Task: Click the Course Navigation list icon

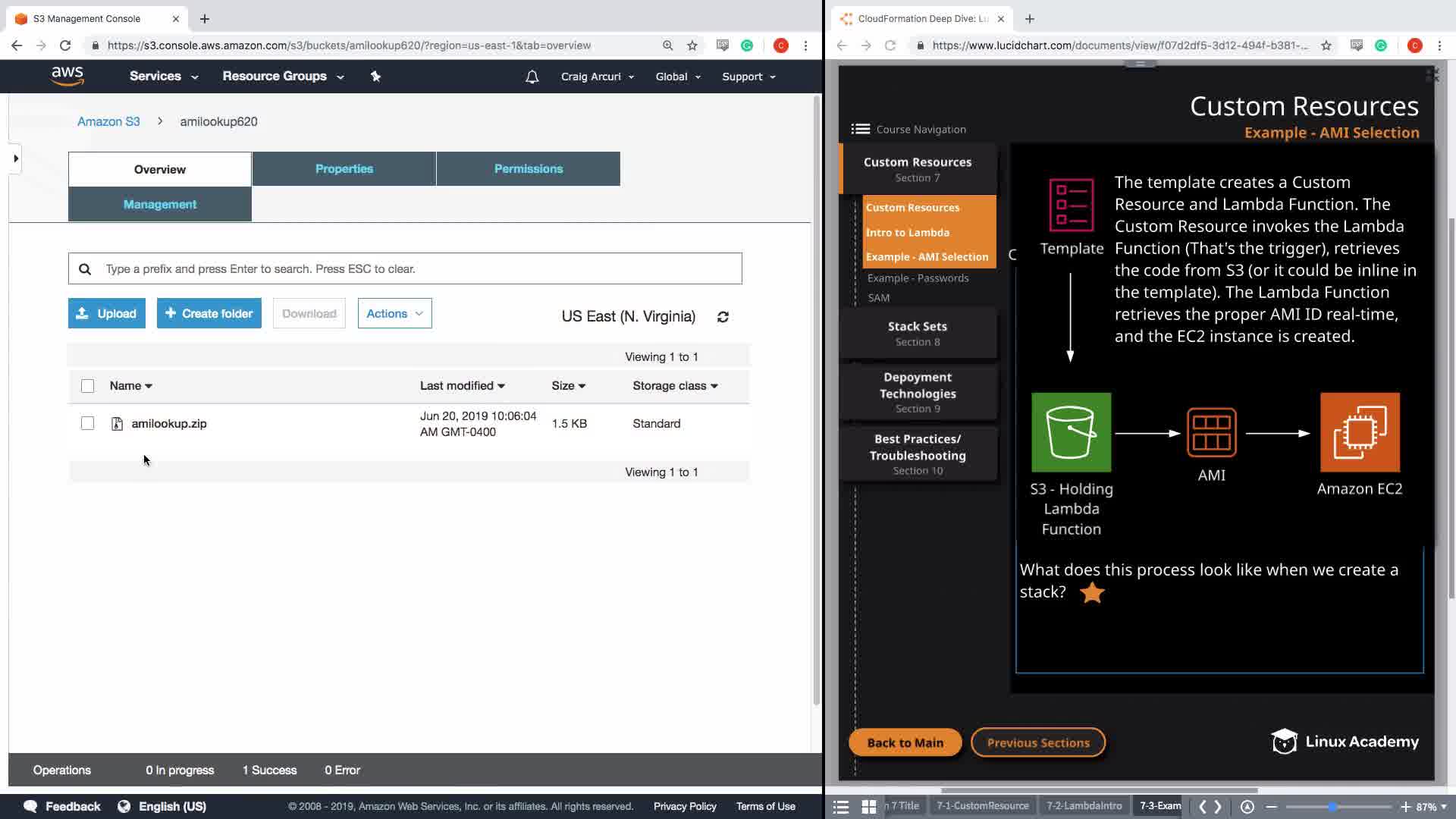Action: pyautogui.click(x=860, y=129)
